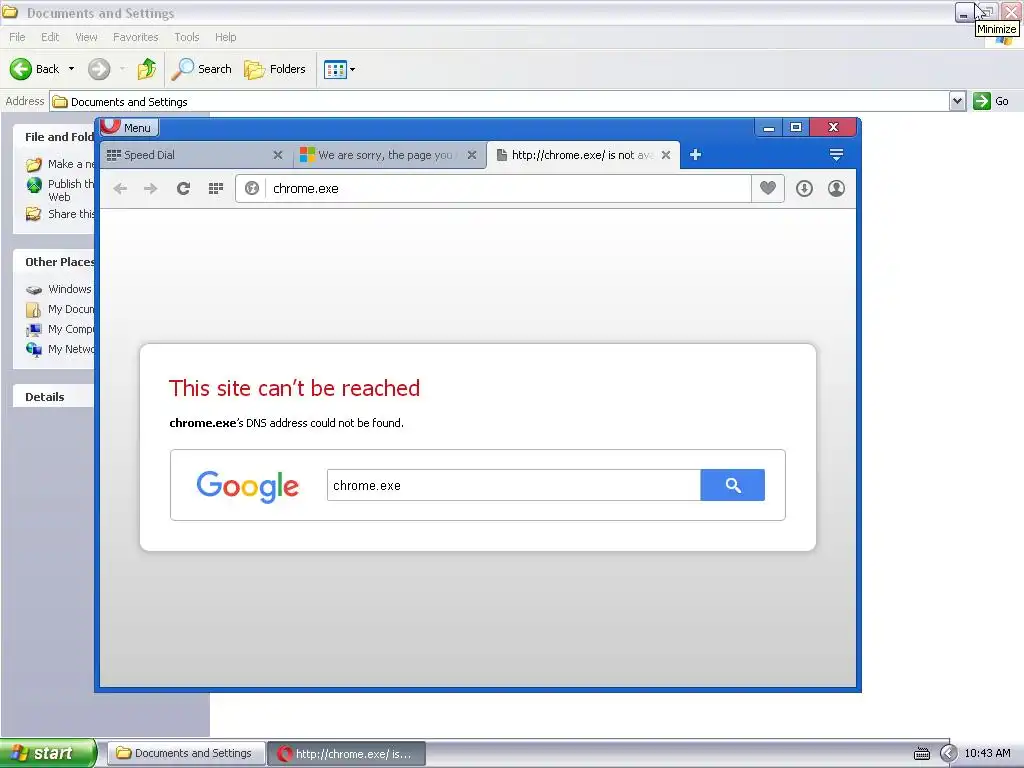Viewport: 1024px width, 768px height.
Task: Open the Favorites menu in Explorer
Action: [x=135, y=37]
